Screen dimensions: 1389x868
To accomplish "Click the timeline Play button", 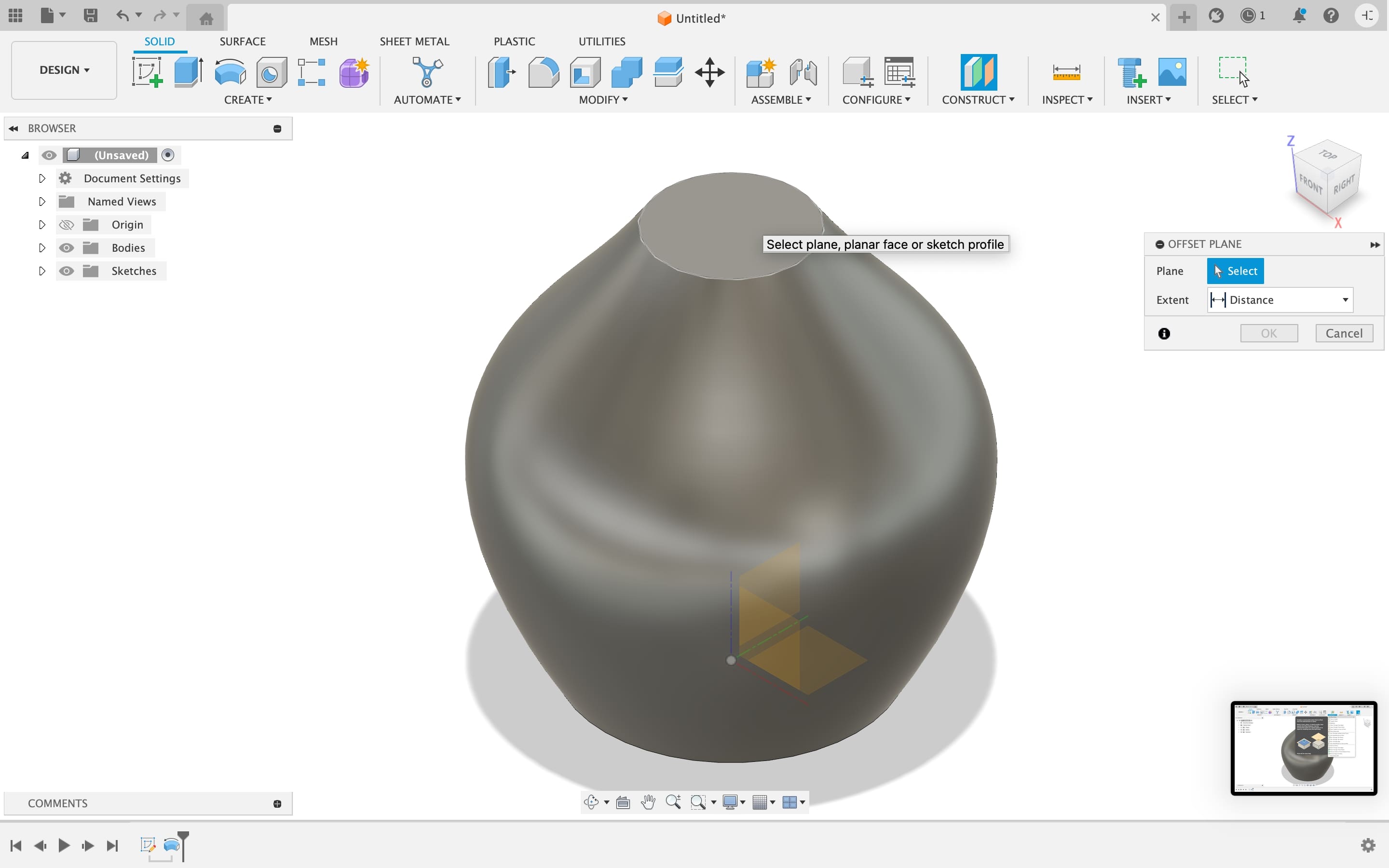I will [64, 845].
